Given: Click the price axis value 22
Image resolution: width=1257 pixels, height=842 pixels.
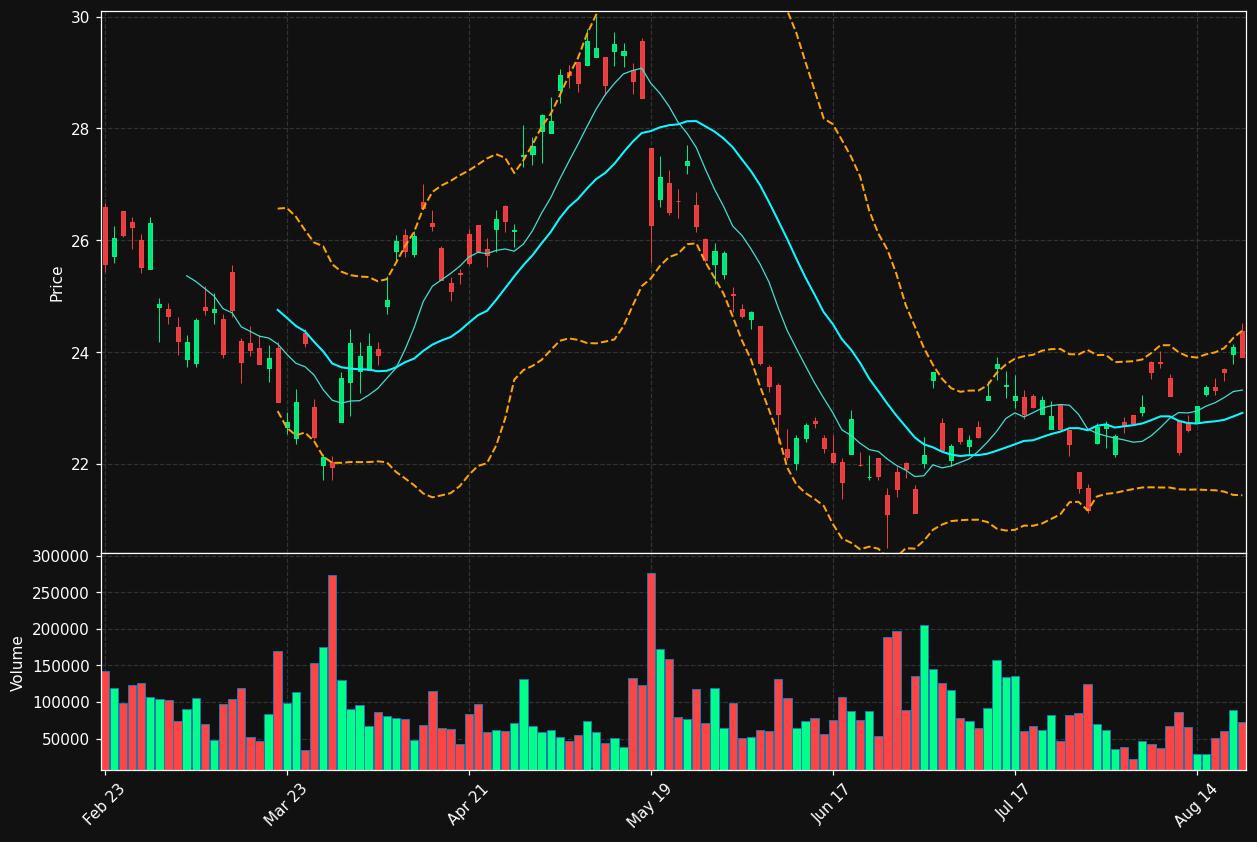Looking at the screenshot, I should pos(81,465).
